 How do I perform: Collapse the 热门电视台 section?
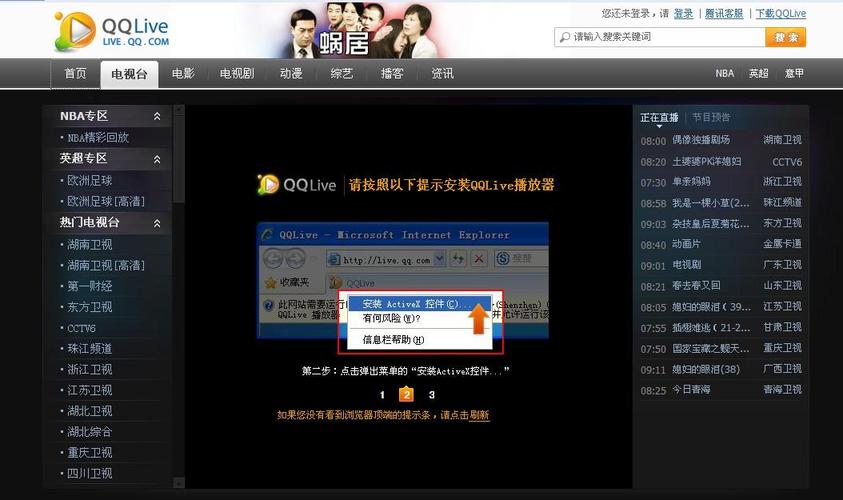coord(157,223)
